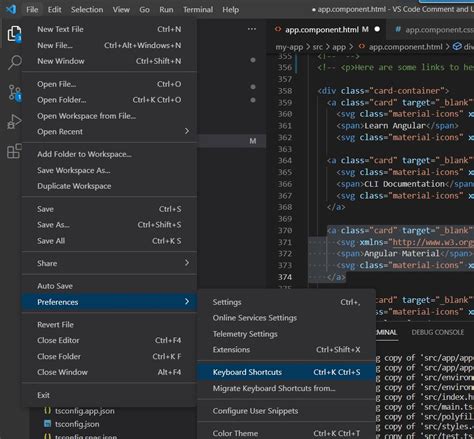Viewport: 474px width, 439px height.
Task: Choose Duplicate Workspace
Action: pos(109,186)
